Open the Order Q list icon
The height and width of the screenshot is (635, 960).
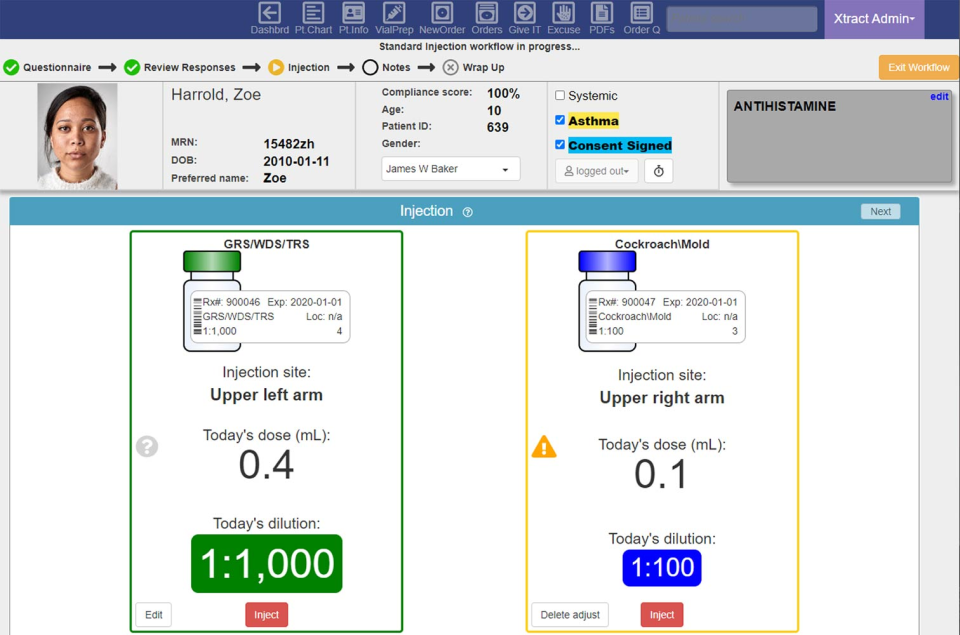pyautogui.click(x=639, y=16)
